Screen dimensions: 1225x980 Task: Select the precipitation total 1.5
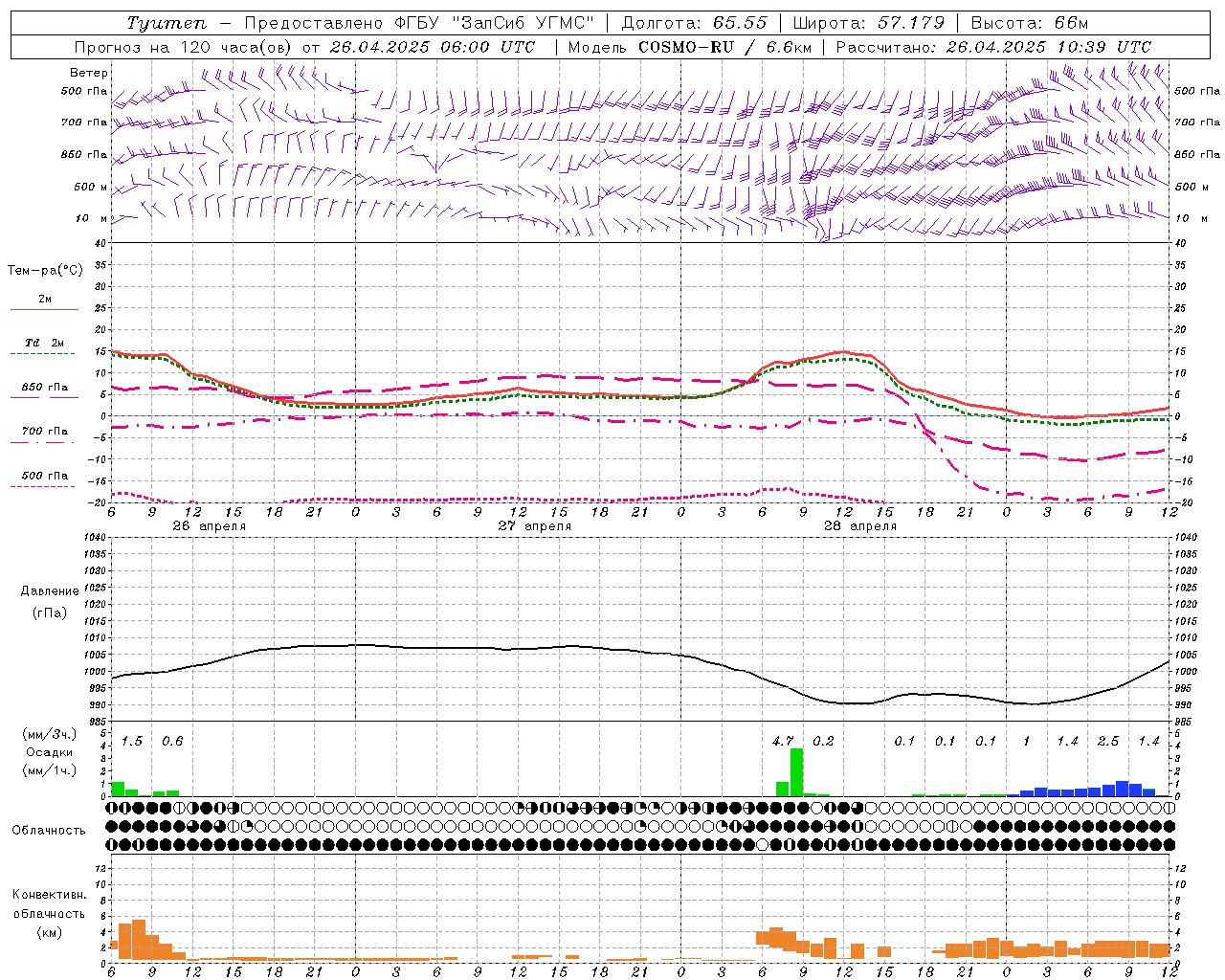[x=132, y=741]
